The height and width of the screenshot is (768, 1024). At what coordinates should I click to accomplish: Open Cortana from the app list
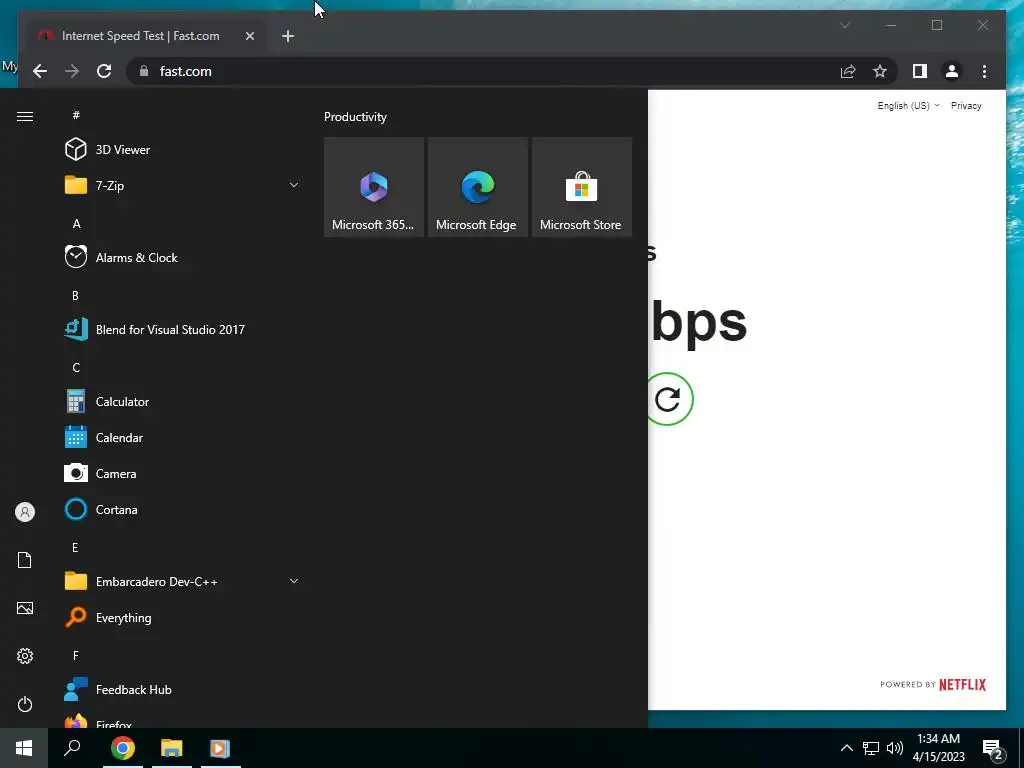(182, 509)
